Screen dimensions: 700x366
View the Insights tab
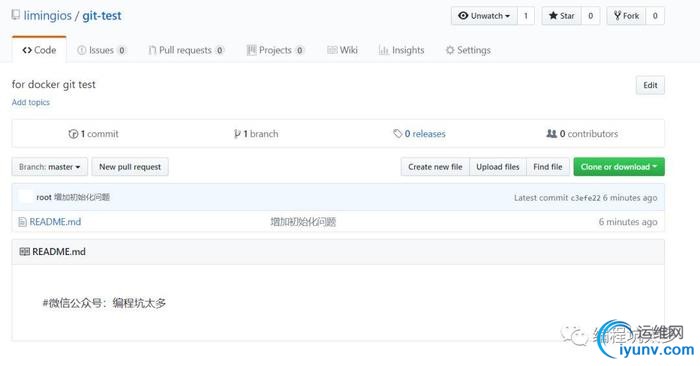click(x=401, y=50)
